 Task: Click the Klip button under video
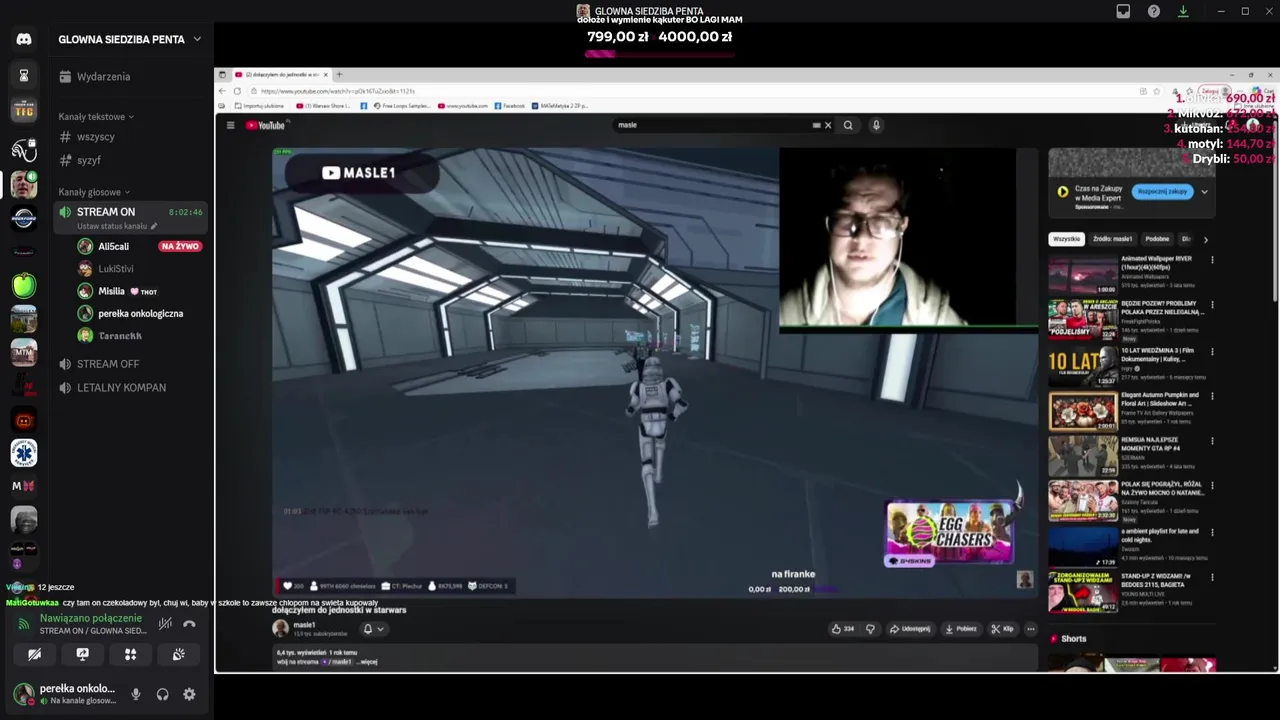[1002, 629]
